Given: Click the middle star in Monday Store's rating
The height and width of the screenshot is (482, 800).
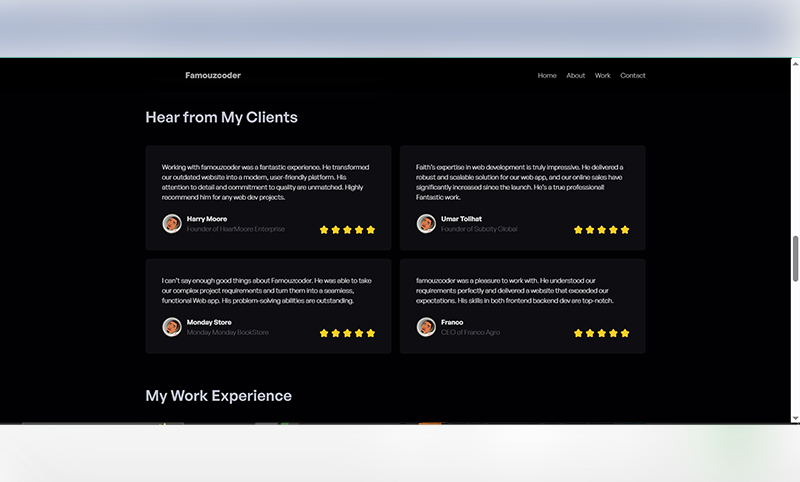Looking at the screenshot, I should click(x=347, y=333).
